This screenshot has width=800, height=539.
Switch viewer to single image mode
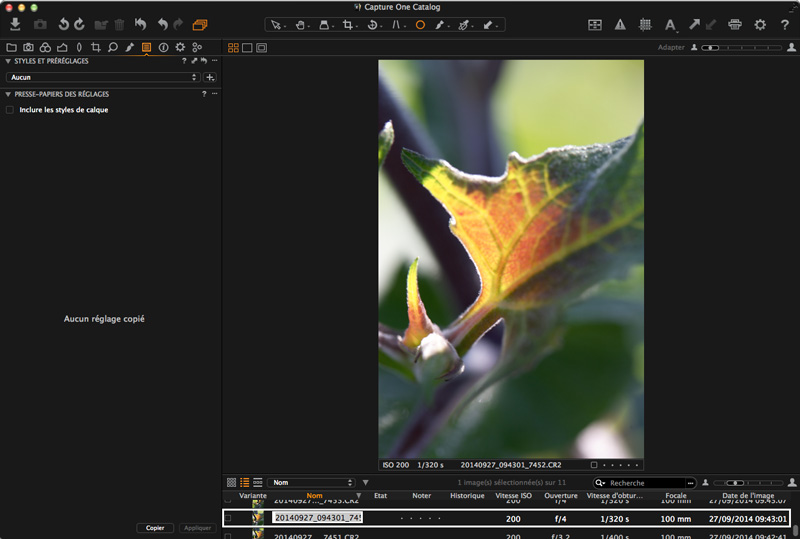click(247, 47)
